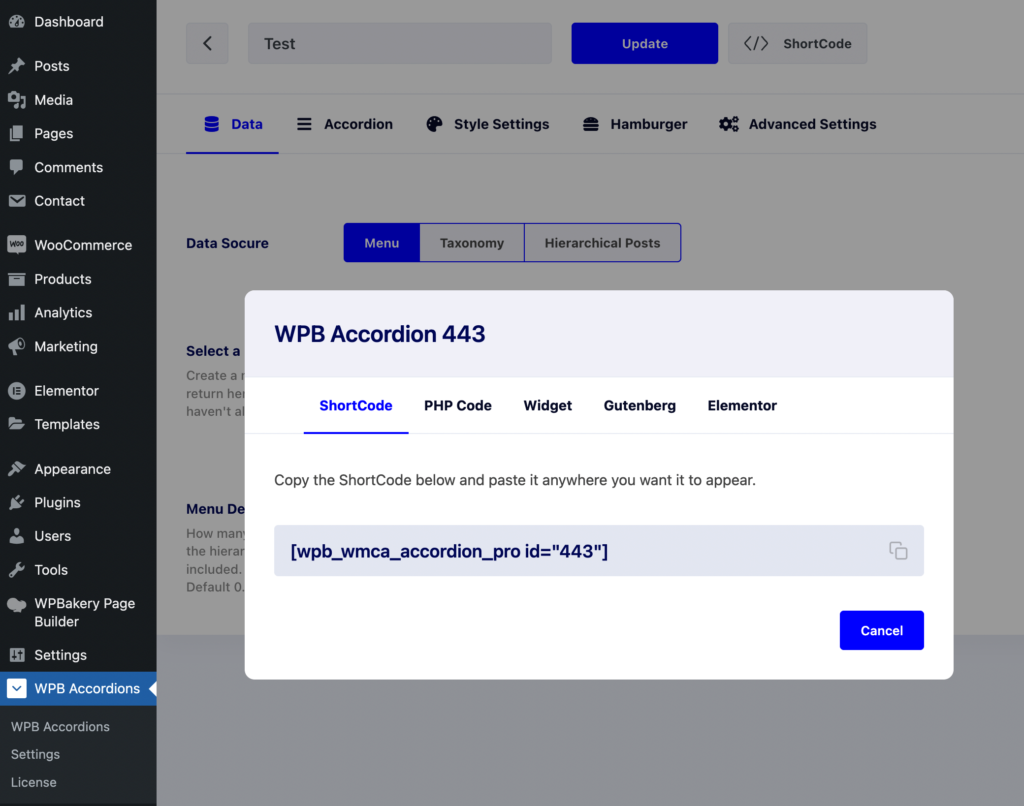Screen dimensions: 1024x806
Task: Open the Plugins menu item
Action: [78, 502]
